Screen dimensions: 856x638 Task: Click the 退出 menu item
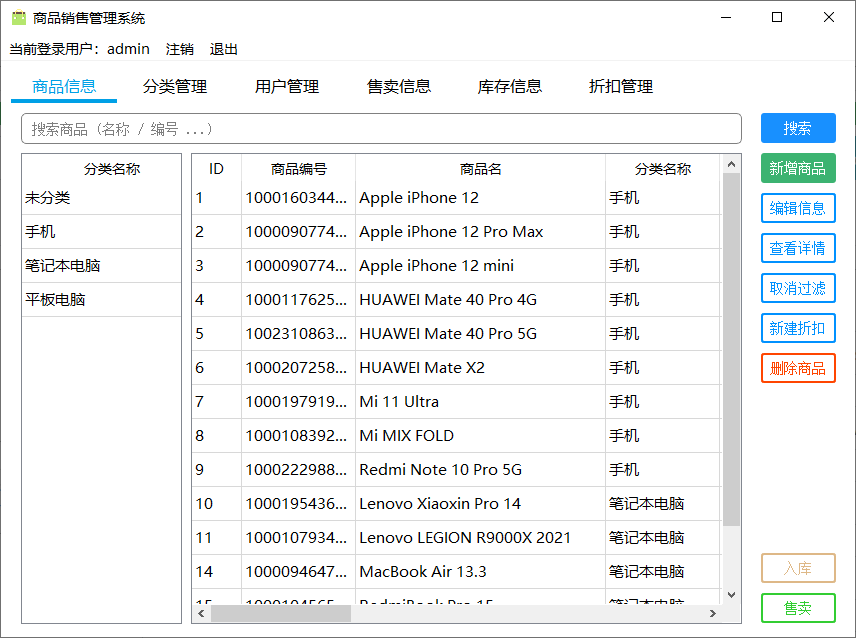223,49
